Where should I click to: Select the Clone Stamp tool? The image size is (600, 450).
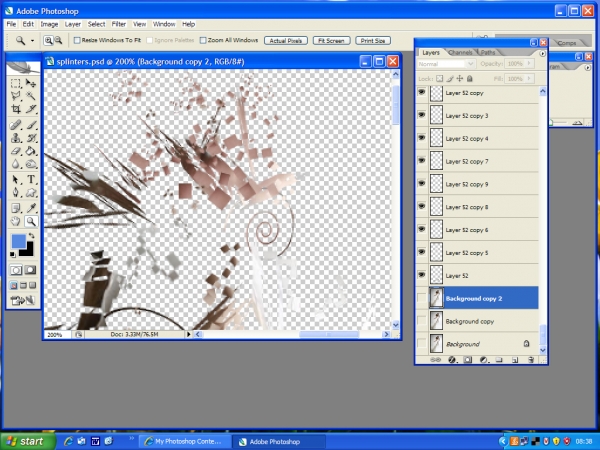click(x=16, y=138)
